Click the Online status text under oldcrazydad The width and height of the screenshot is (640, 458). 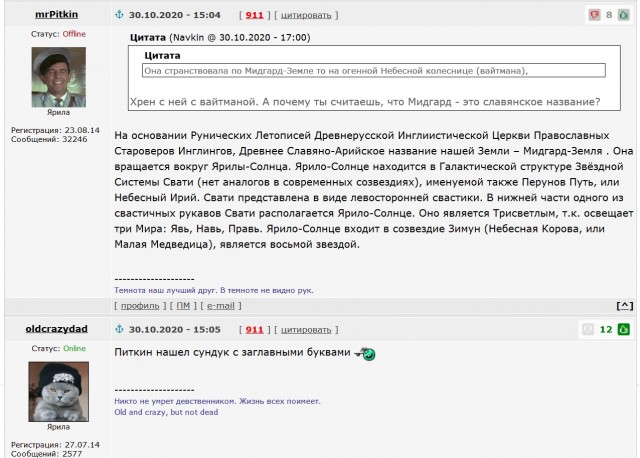pyautogui.click(x=74, y=348)
